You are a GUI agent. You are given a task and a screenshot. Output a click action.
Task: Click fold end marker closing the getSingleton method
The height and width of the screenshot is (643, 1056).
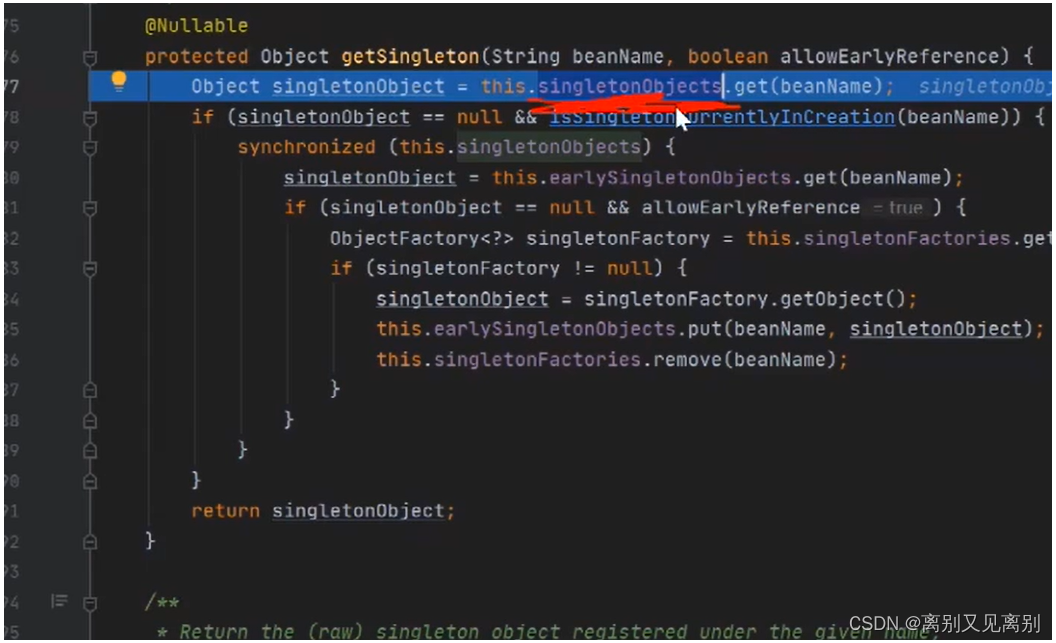(90, 541)
